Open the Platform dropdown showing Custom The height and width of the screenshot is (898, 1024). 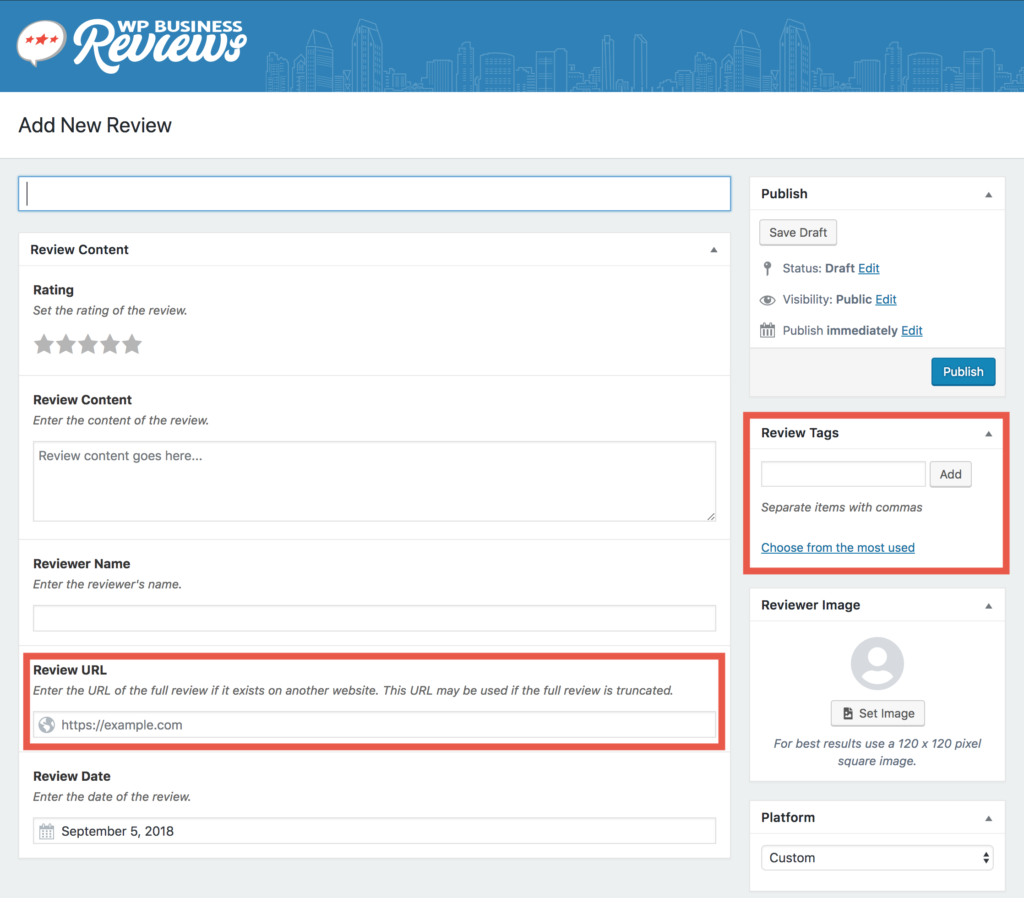pos(877,858)
